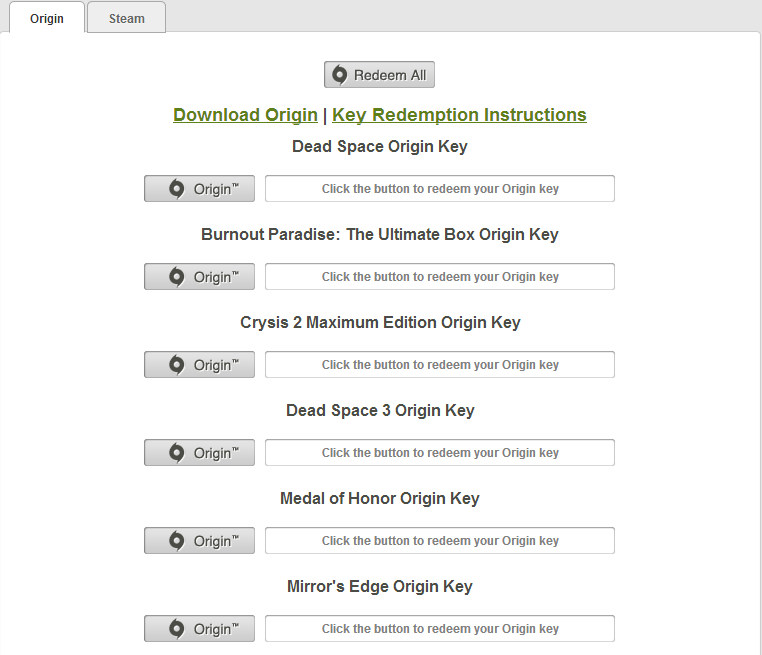Image resolution: width=762 pixels, height=655 pixels.
Task: Click the Origin swirl icon for Dead Space
Action: tap(176, 189)
